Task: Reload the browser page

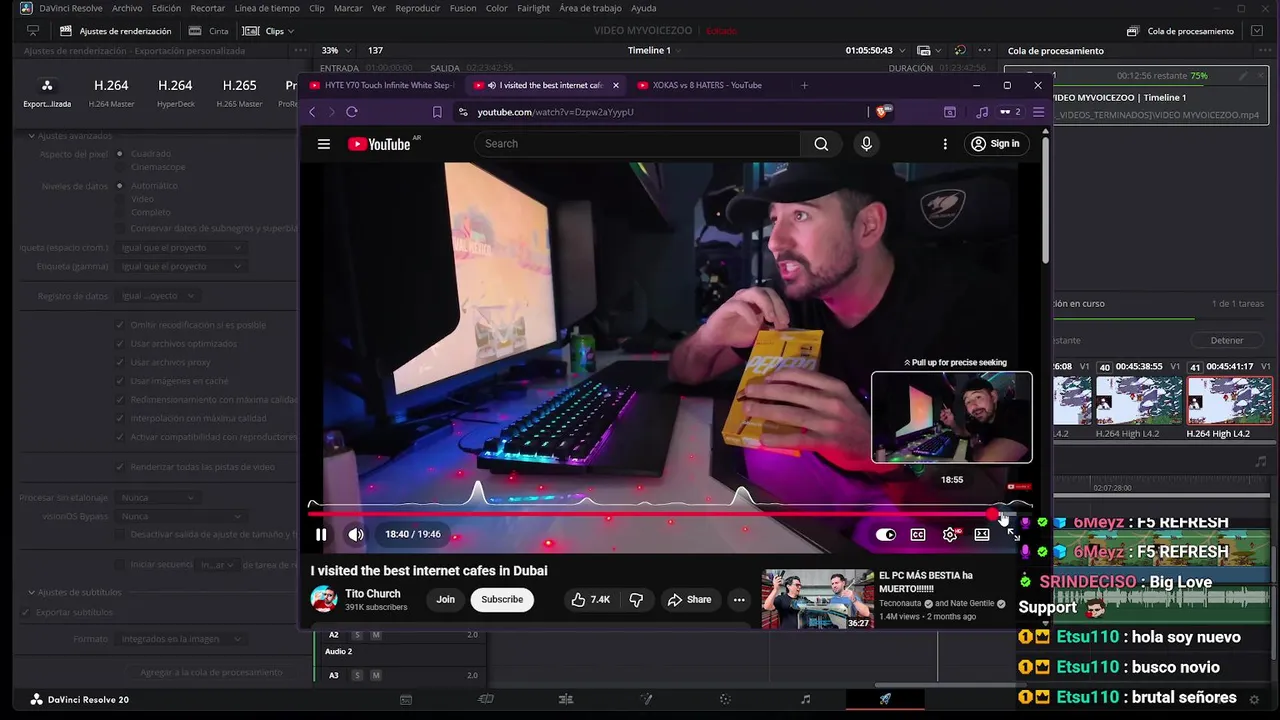Action: click(x=352, y=112)
